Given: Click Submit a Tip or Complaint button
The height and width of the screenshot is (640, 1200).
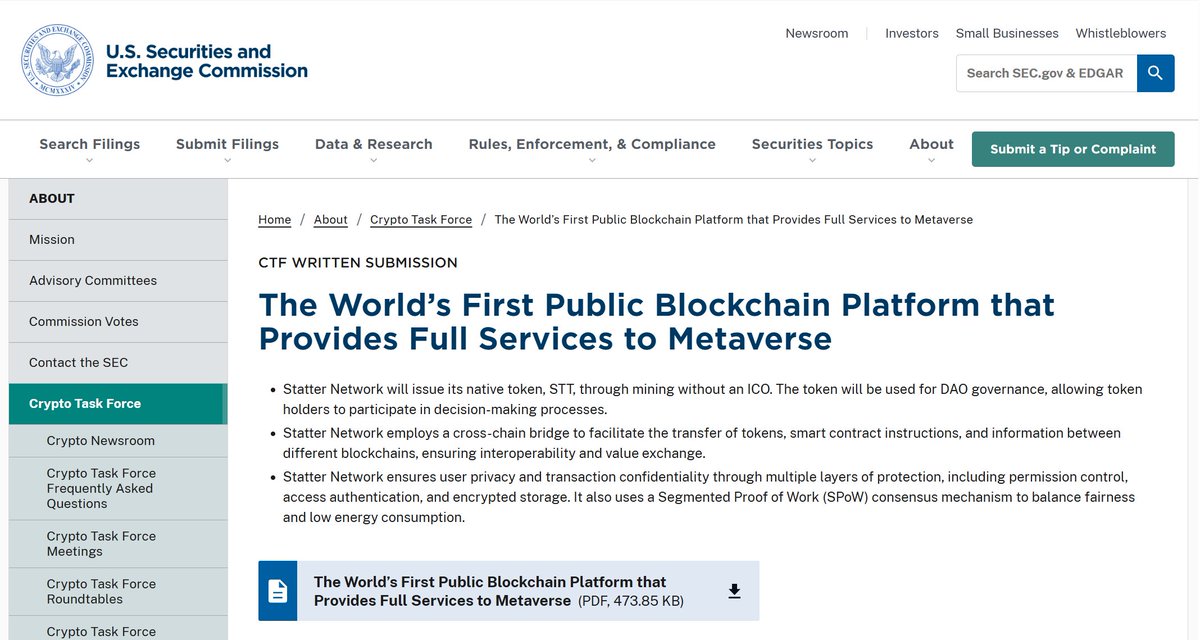Looking at the screenshot, I should coord(1073,149).
